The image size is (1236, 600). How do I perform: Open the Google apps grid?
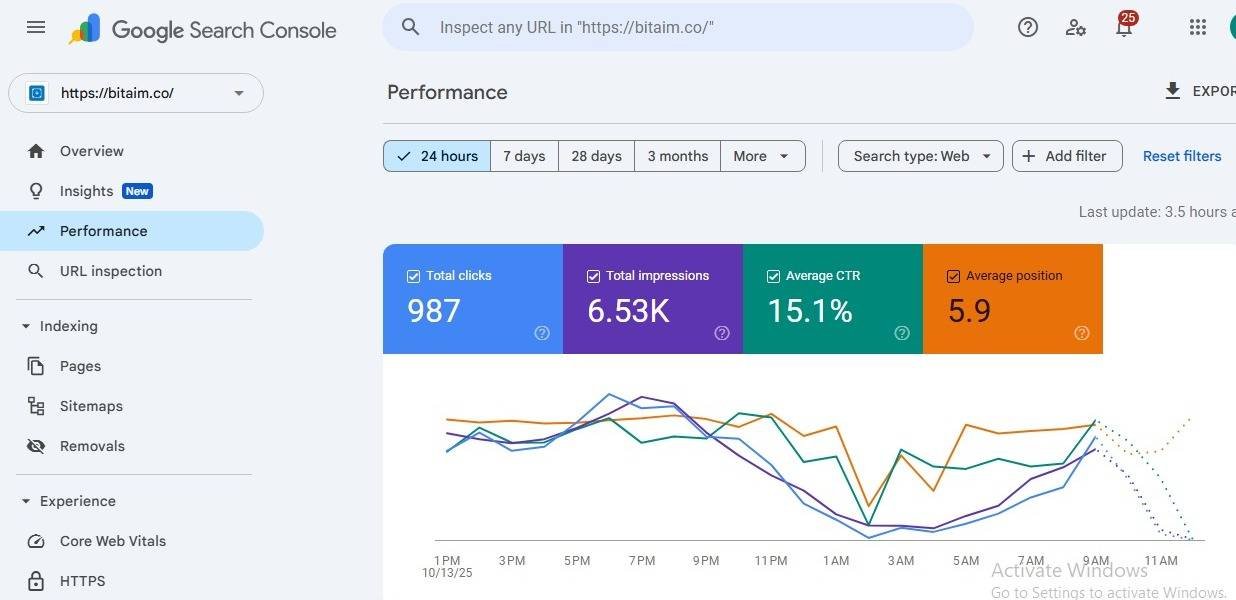[x=1198, y=28]
